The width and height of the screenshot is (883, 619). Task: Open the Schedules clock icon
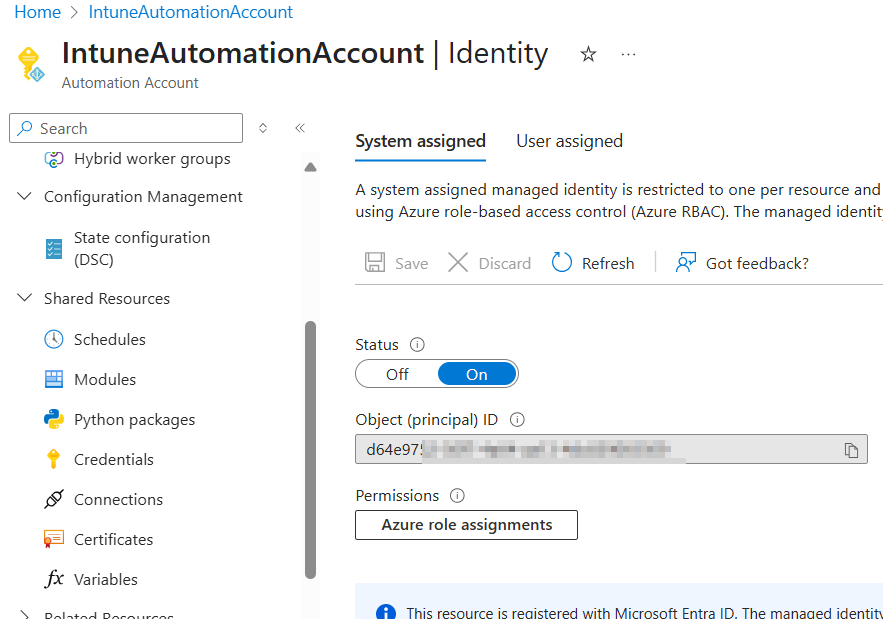pos(54,339)
